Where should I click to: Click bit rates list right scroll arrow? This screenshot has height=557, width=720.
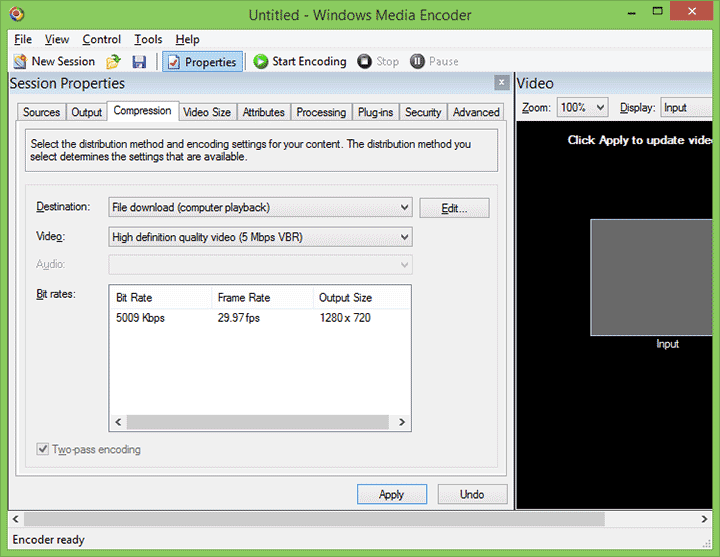(x=402, y=422)
